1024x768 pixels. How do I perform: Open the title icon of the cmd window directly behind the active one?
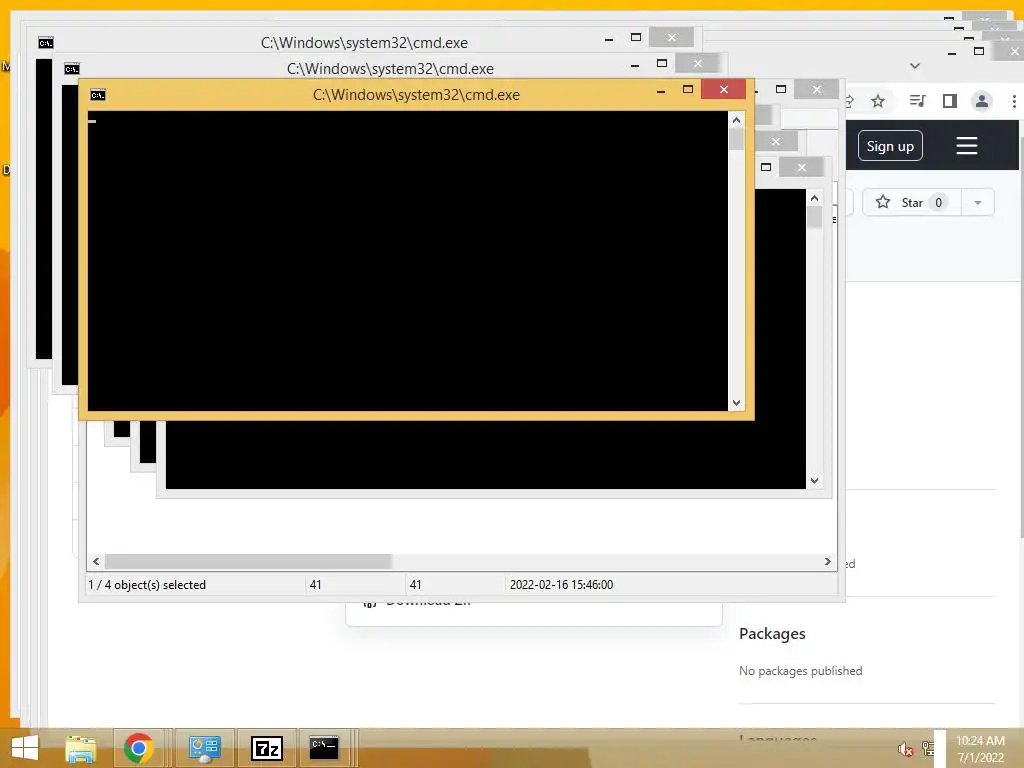tap(72, 69)
